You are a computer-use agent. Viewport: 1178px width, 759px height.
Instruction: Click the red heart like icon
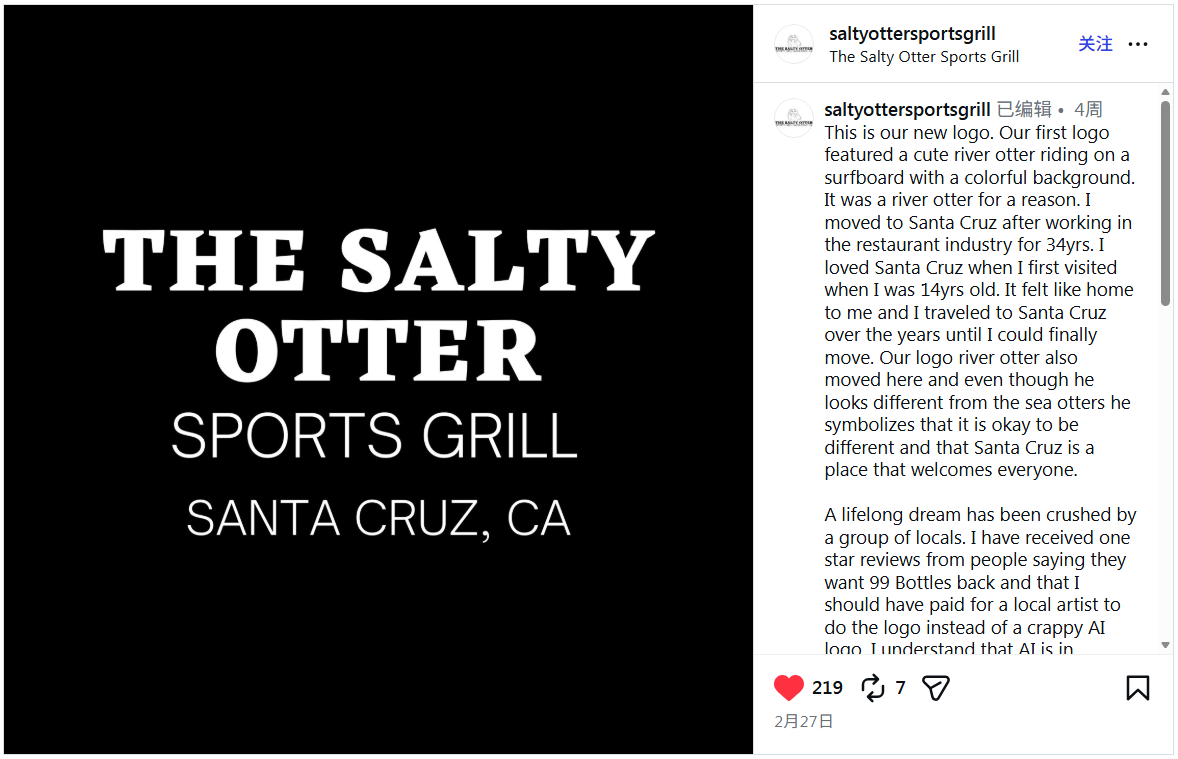tap(789, 688)
